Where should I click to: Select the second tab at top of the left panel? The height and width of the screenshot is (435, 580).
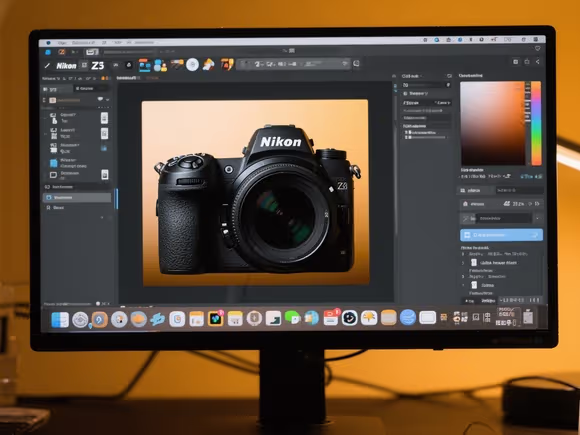click(90, 89)
